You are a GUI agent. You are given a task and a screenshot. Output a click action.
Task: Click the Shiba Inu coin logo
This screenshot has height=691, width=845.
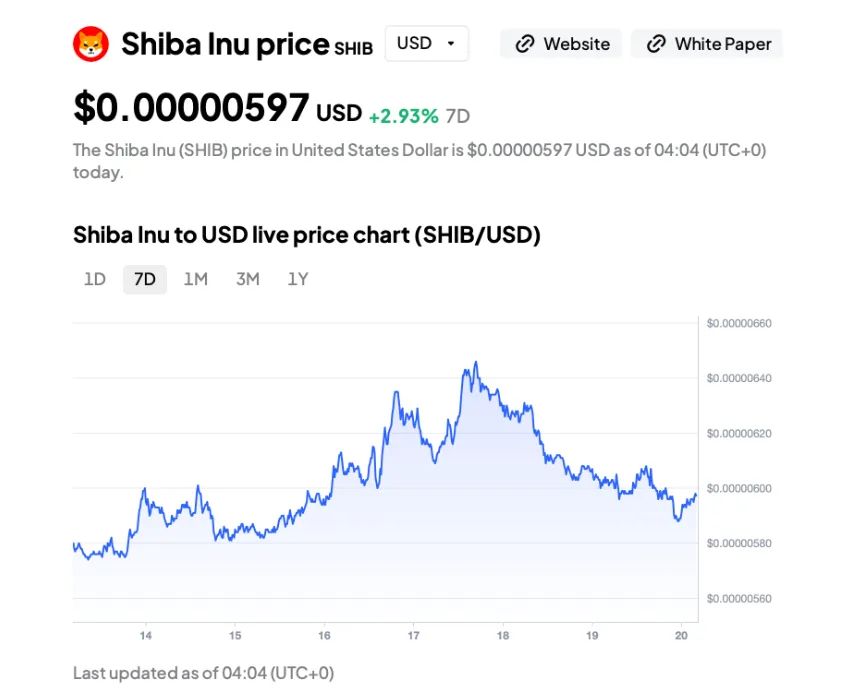point(91,44)
